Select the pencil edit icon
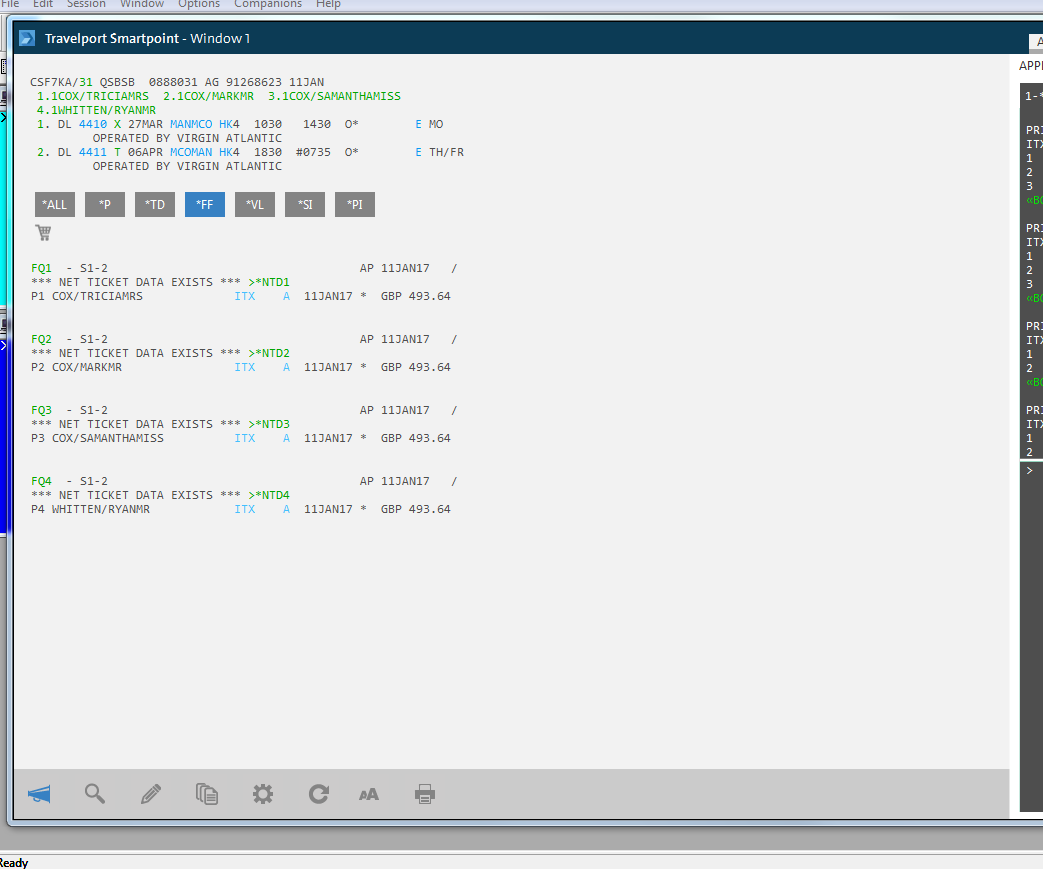 click(151, 794)
